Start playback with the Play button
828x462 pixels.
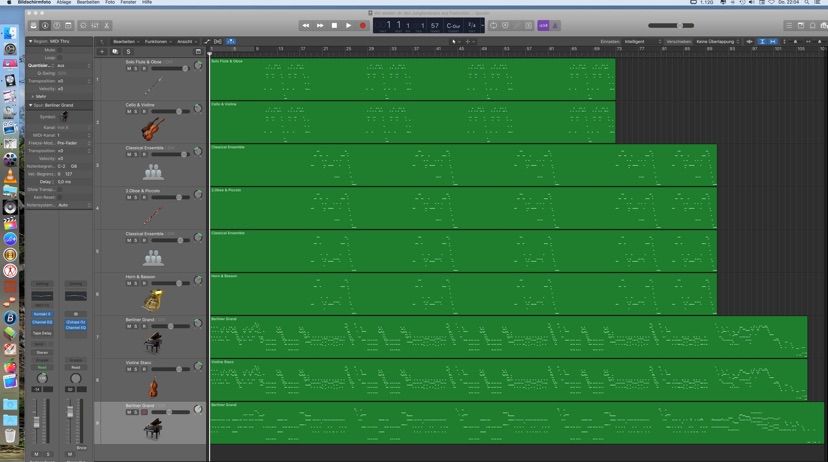pos(349,25)
